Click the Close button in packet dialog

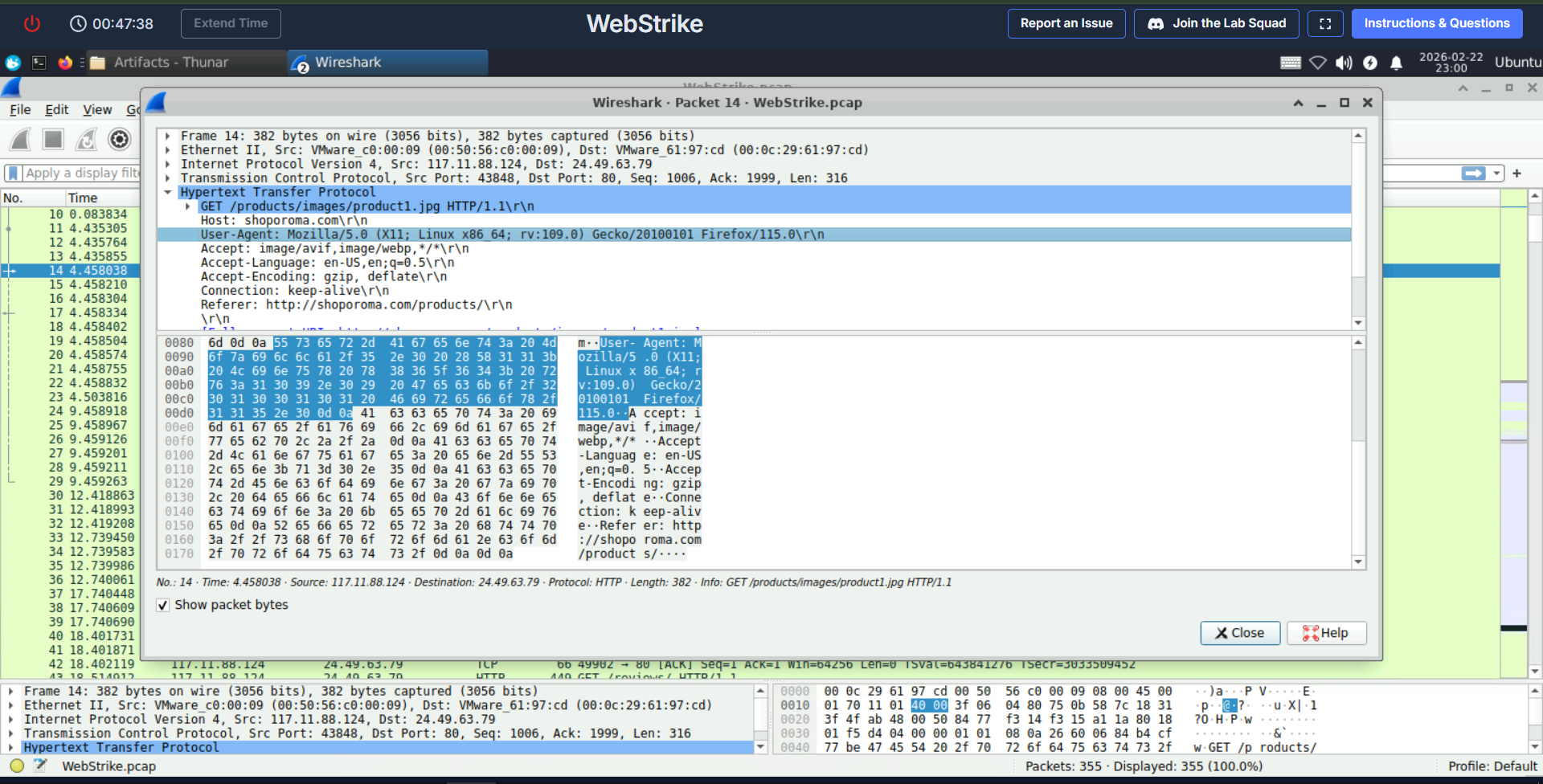coord(1239,633)
